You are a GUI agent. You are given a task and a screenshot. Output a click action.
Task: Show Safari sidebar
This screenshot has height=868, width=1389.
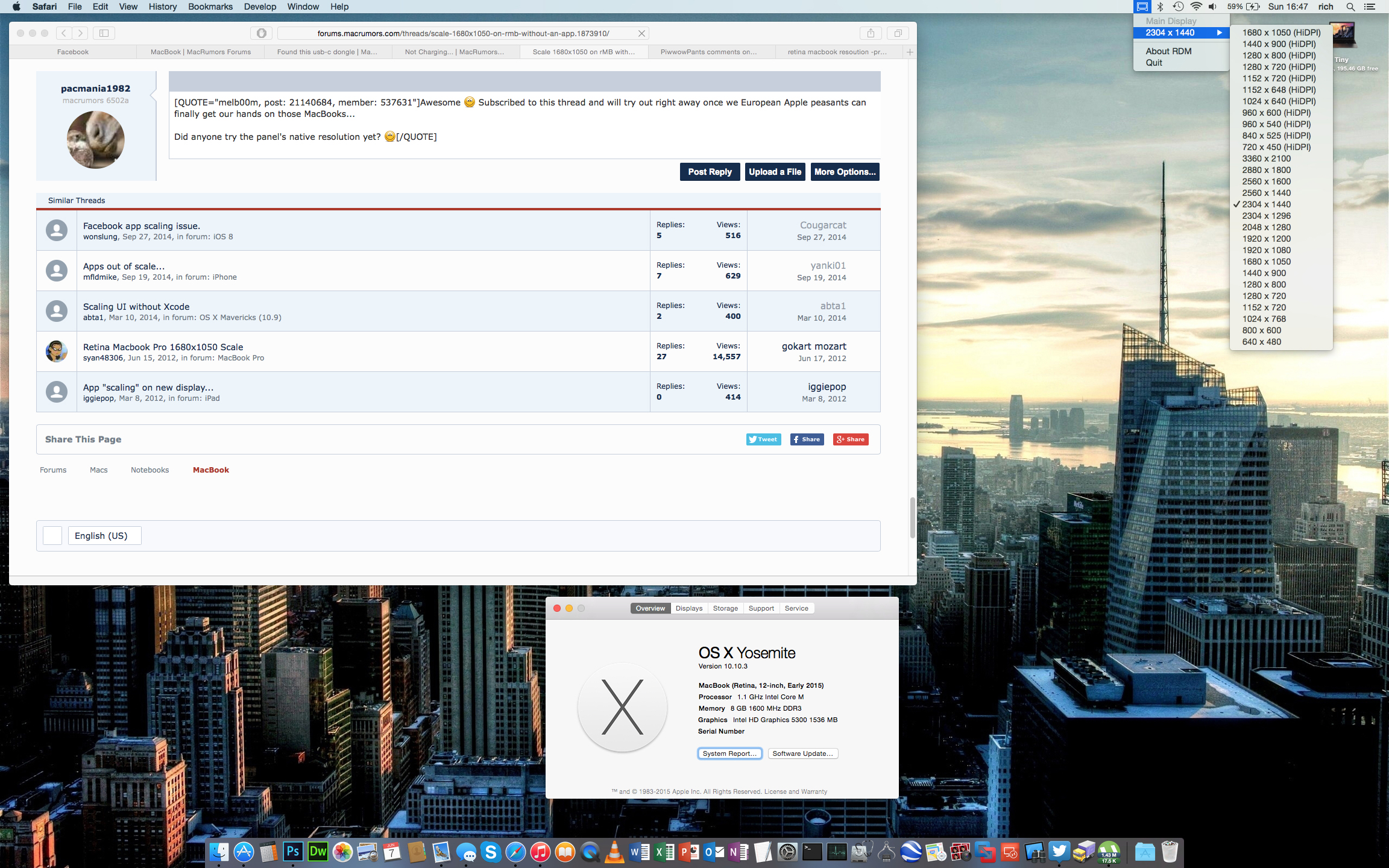point(104,33)
